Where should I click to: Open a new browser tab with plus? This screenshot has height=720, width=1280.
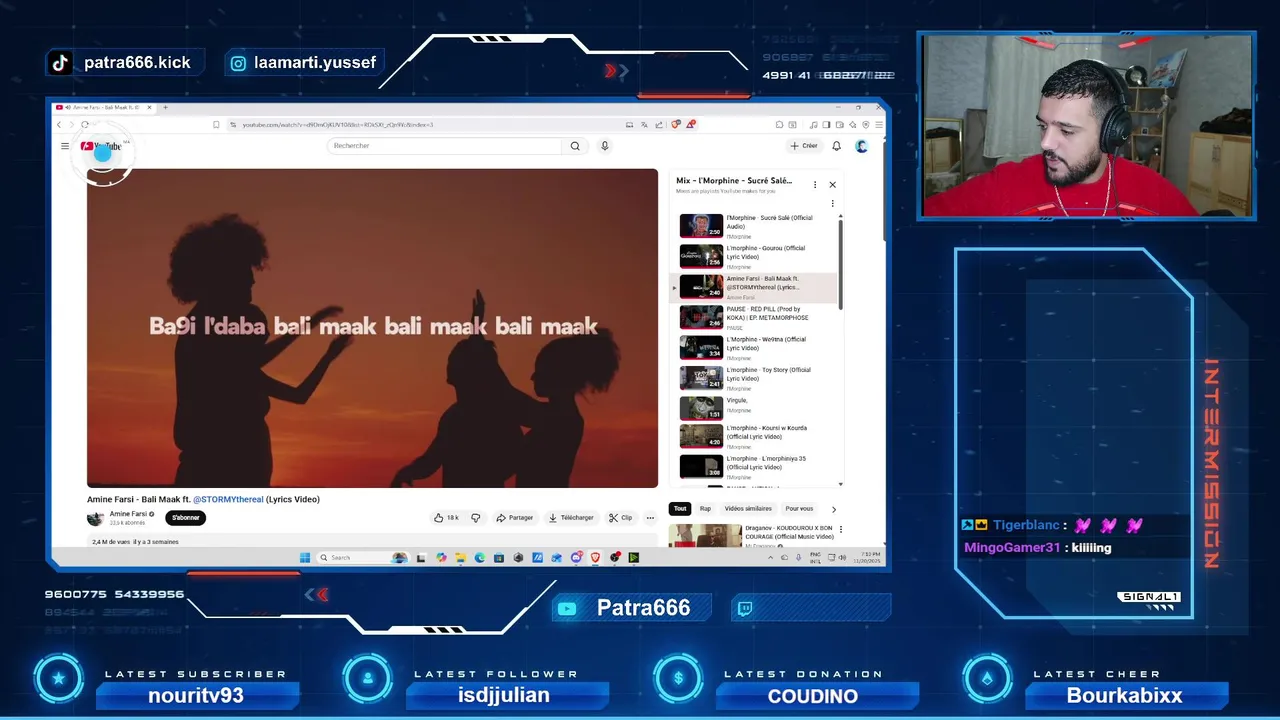pos(165,107)
